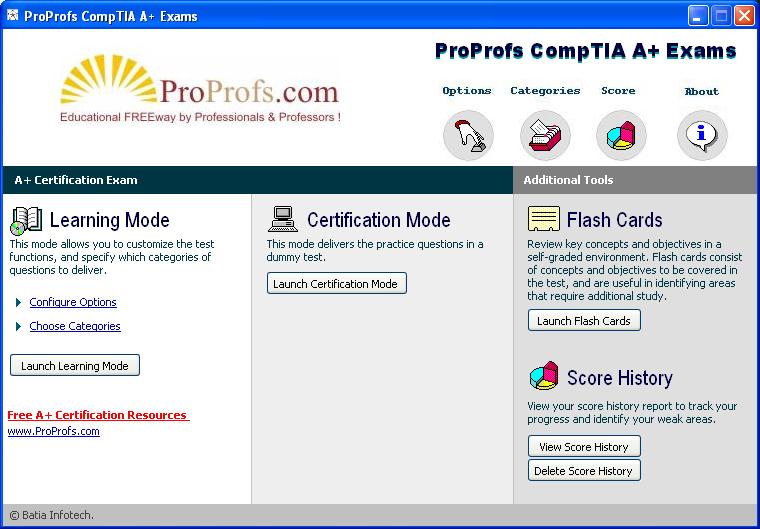Click the Delete Score History button

coord(584,471)
